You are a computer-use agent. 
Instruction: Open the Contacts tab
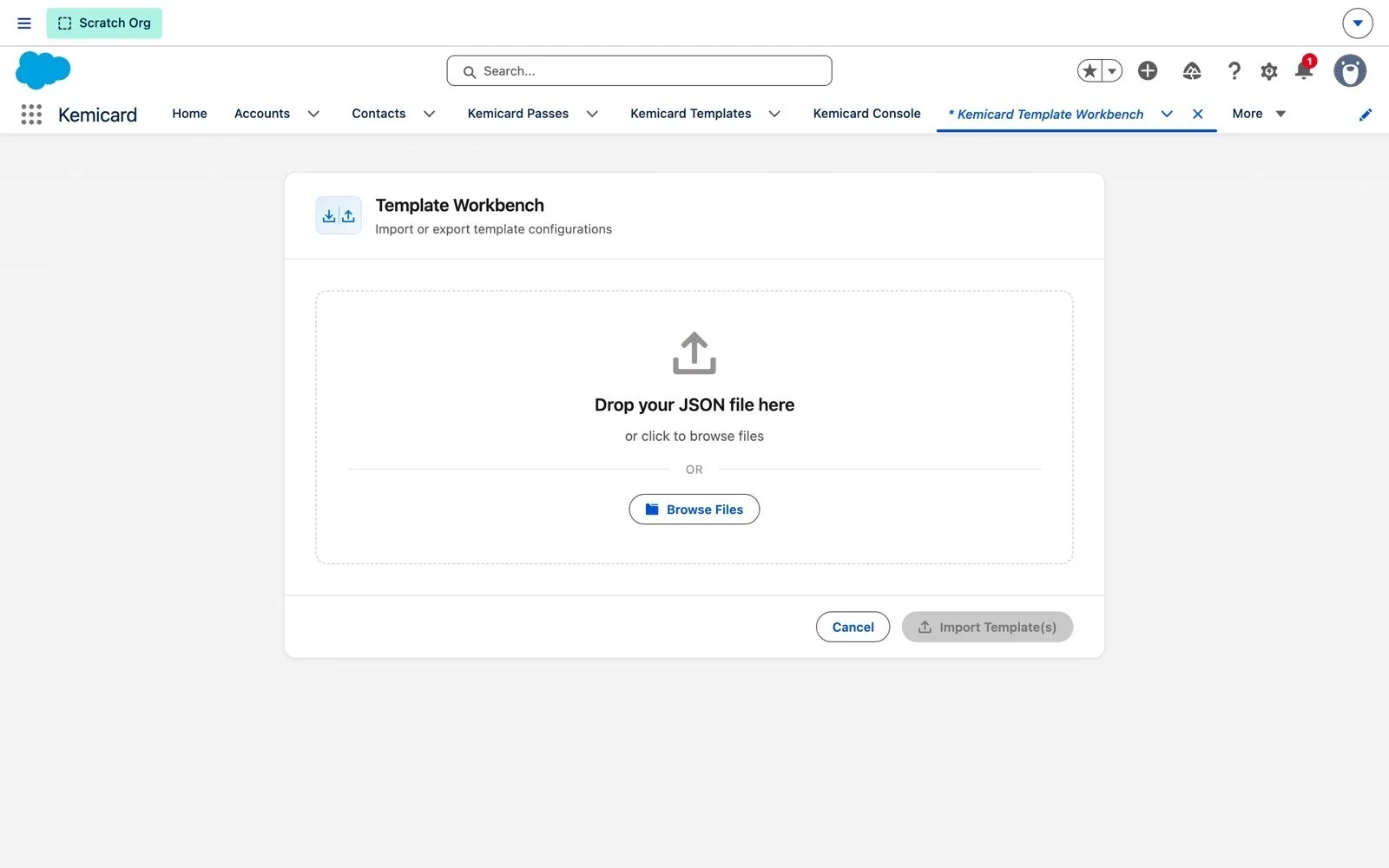[379, 114]
